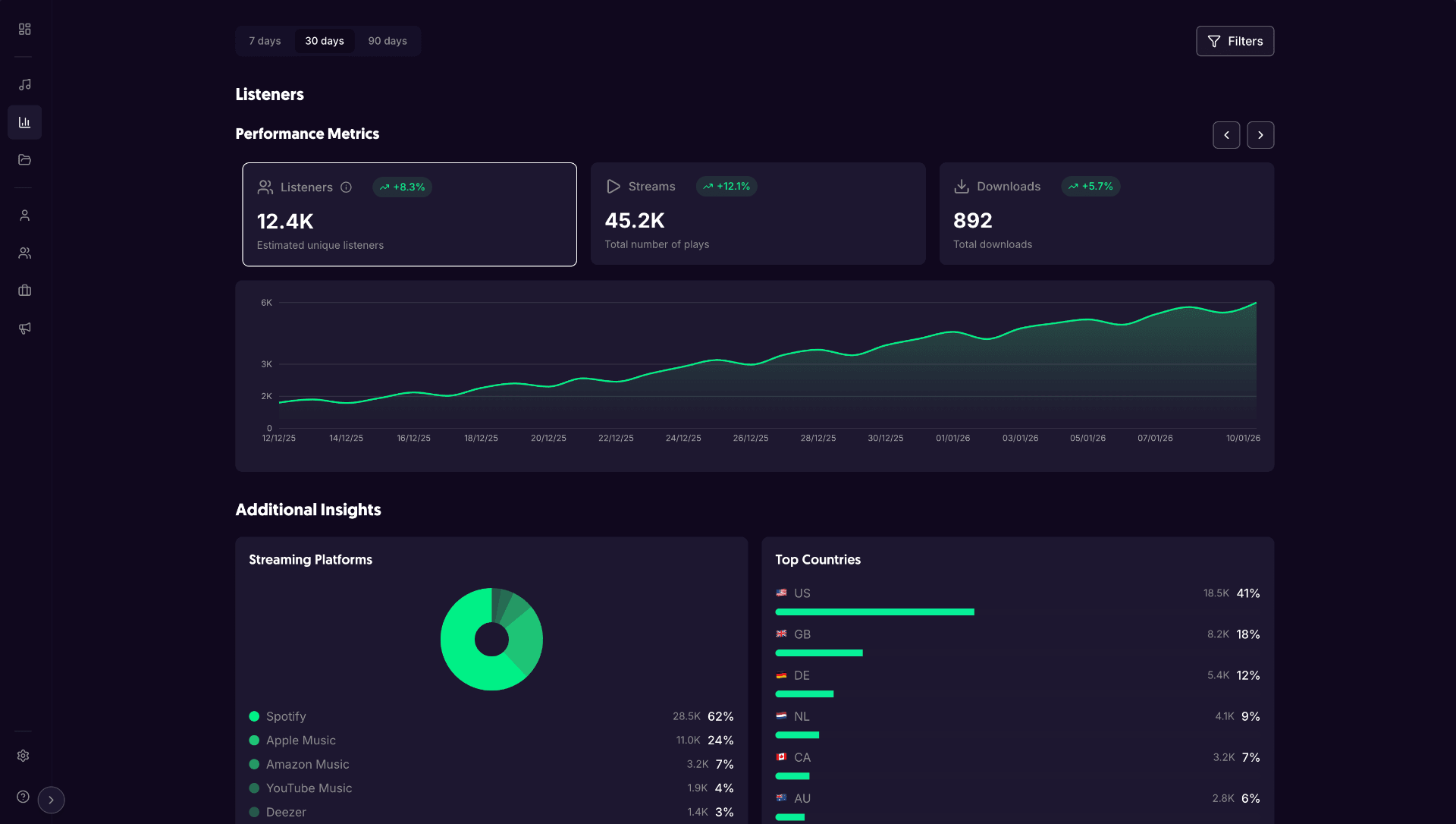The image size is (1456, 824).
Task: Click the 892 downloads value
Action: pos(973,221)
